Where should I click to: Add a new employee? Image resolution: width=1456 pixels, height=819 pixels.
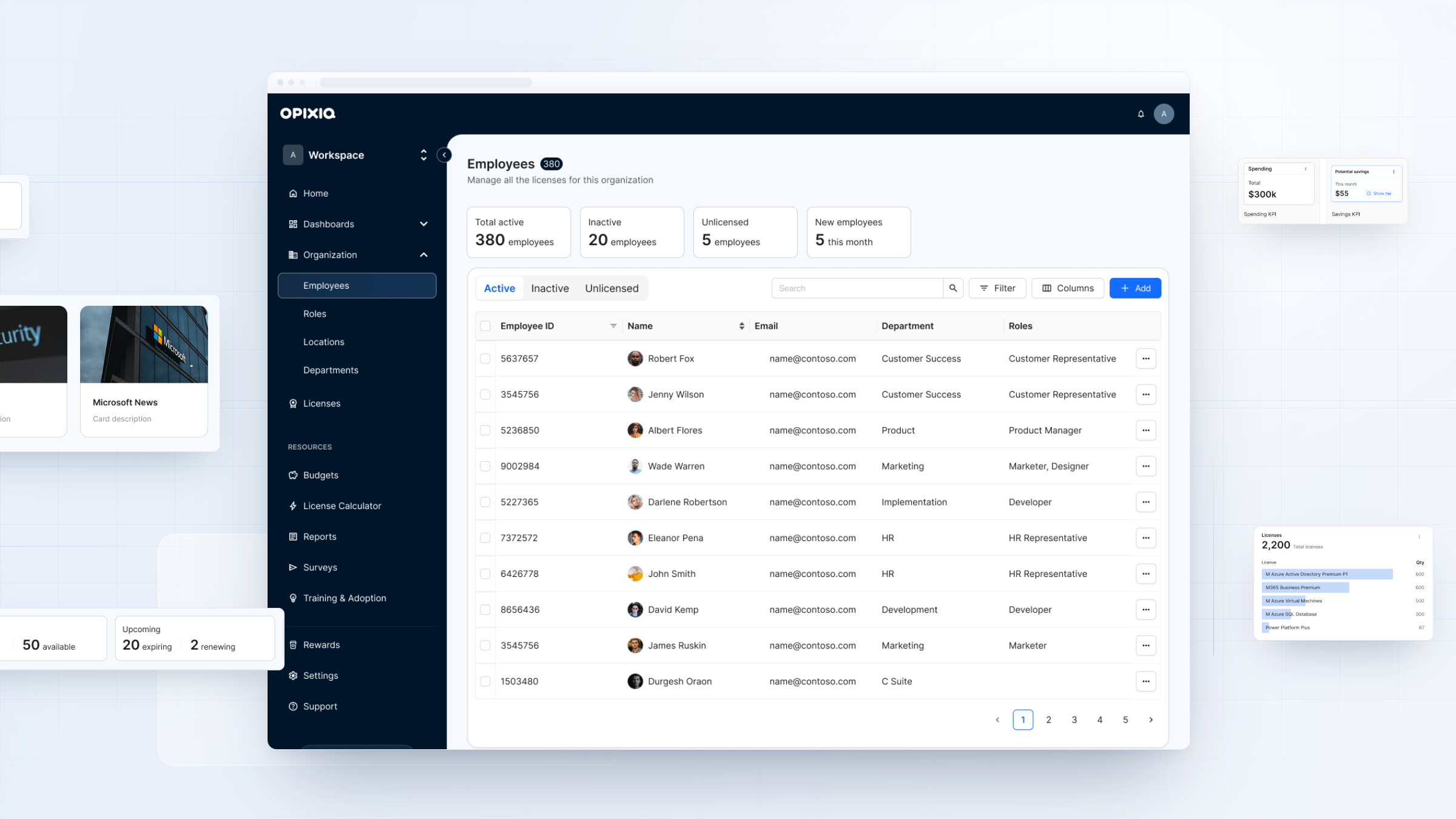click(x=1135, y=288)
